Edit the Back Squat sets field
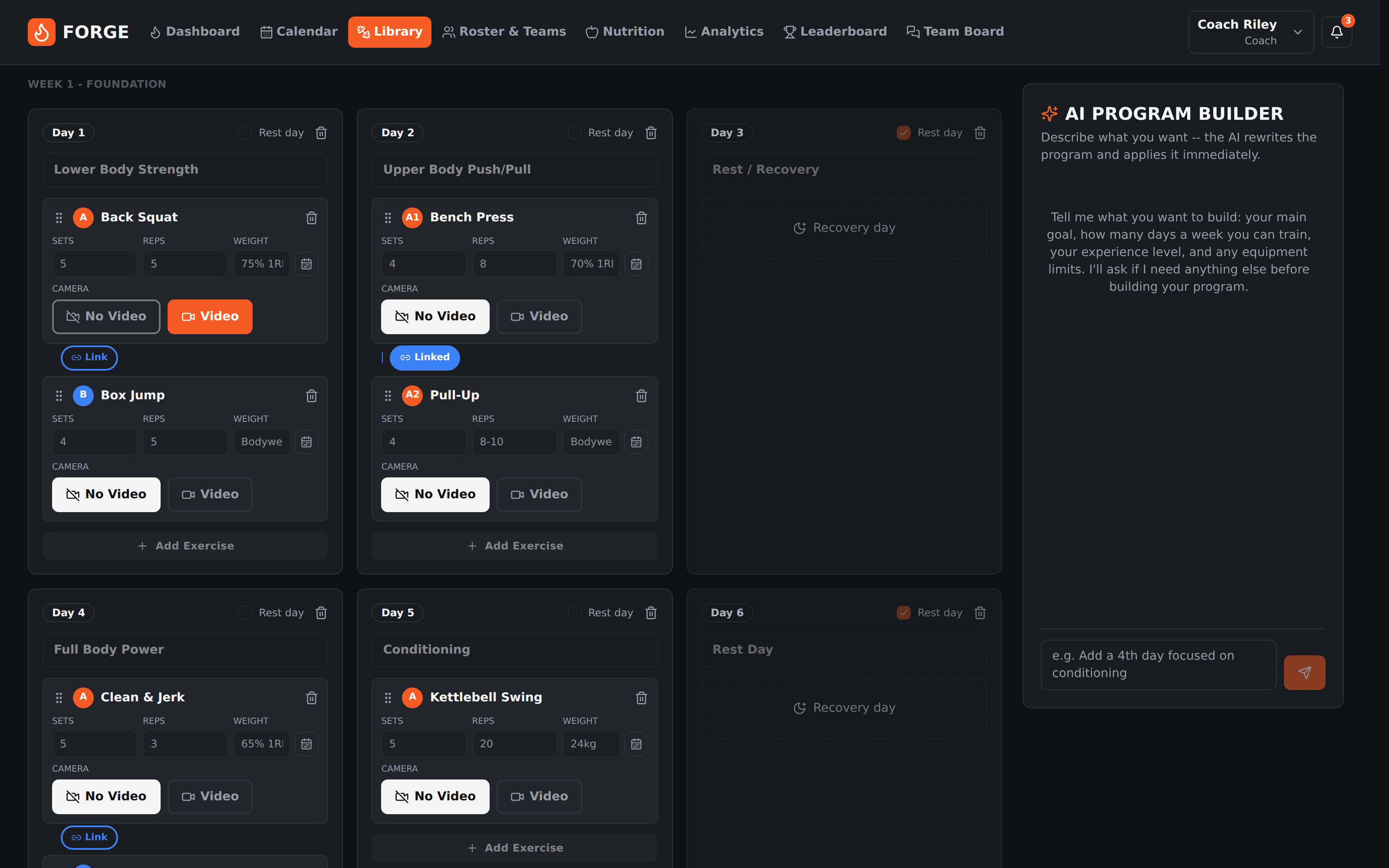This screenshot has width=1389, height=868. (x=94, y=264)
